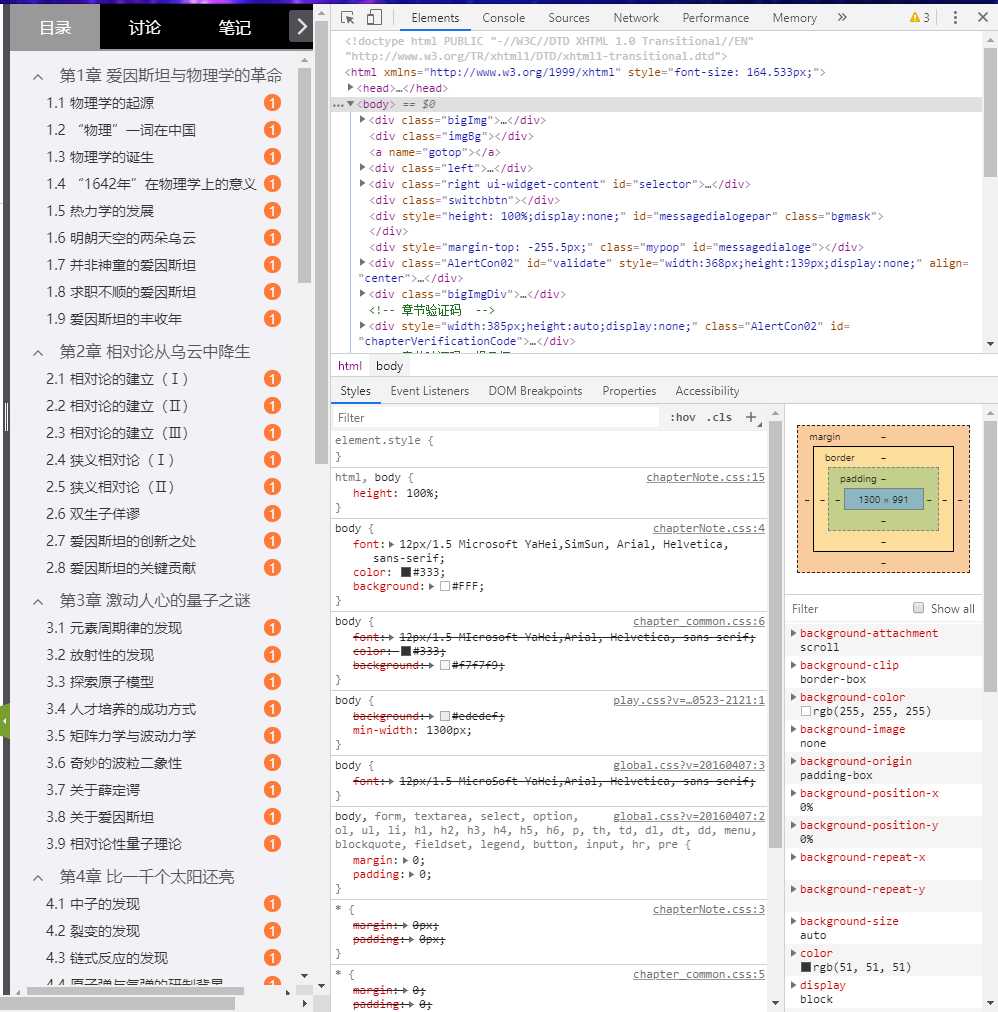This screenshot has width=998, height=1012.
Task: Click orange badge next to 4.2 裂变的发现
Action: pos(272,931)
